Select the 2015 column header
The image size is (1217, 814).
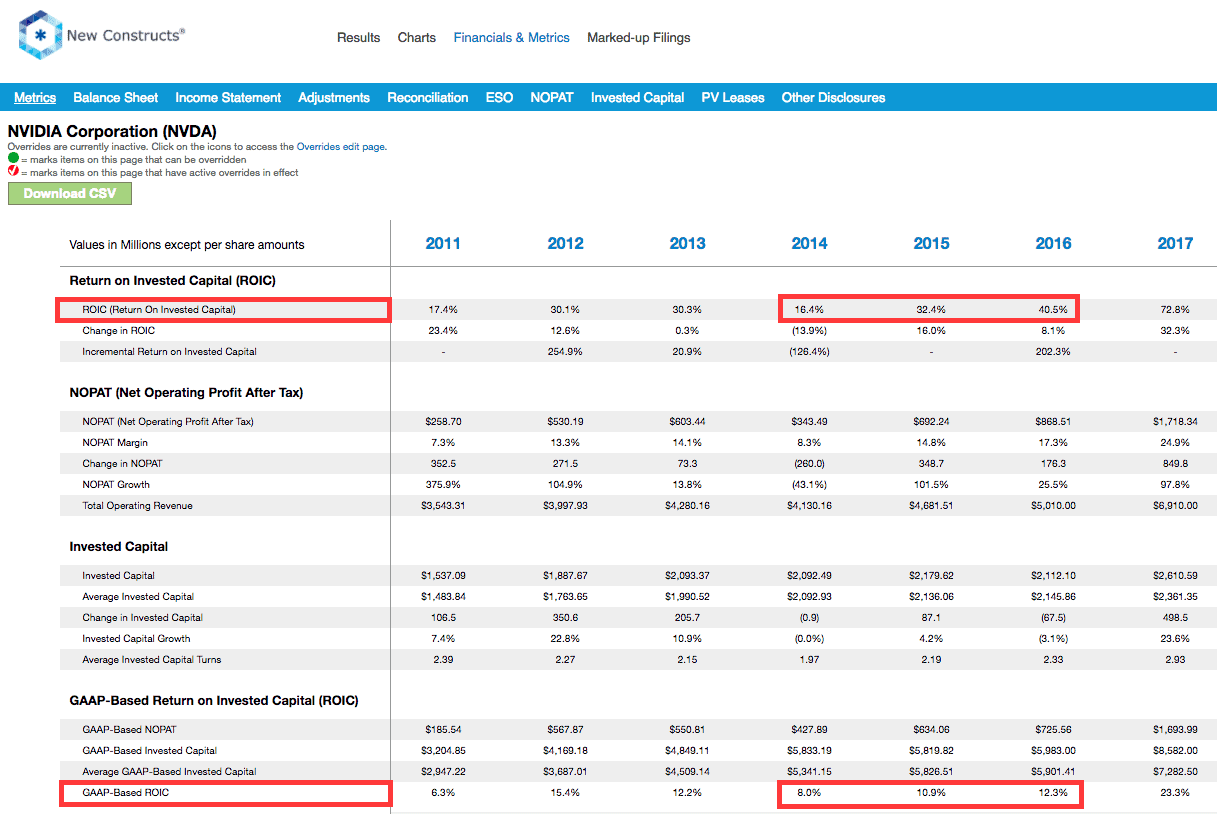point(931,243)
